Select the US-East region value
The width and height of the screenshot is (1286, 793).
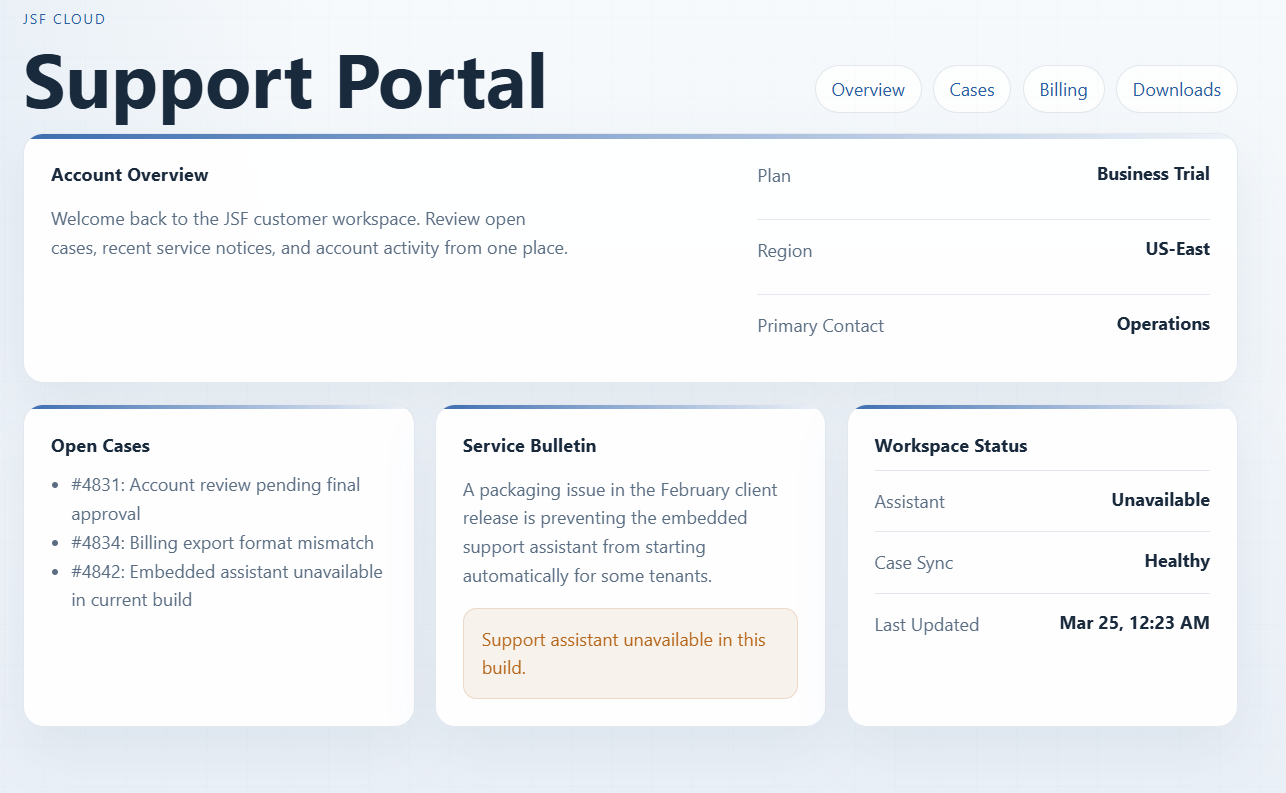click(x=1177, y=248)
